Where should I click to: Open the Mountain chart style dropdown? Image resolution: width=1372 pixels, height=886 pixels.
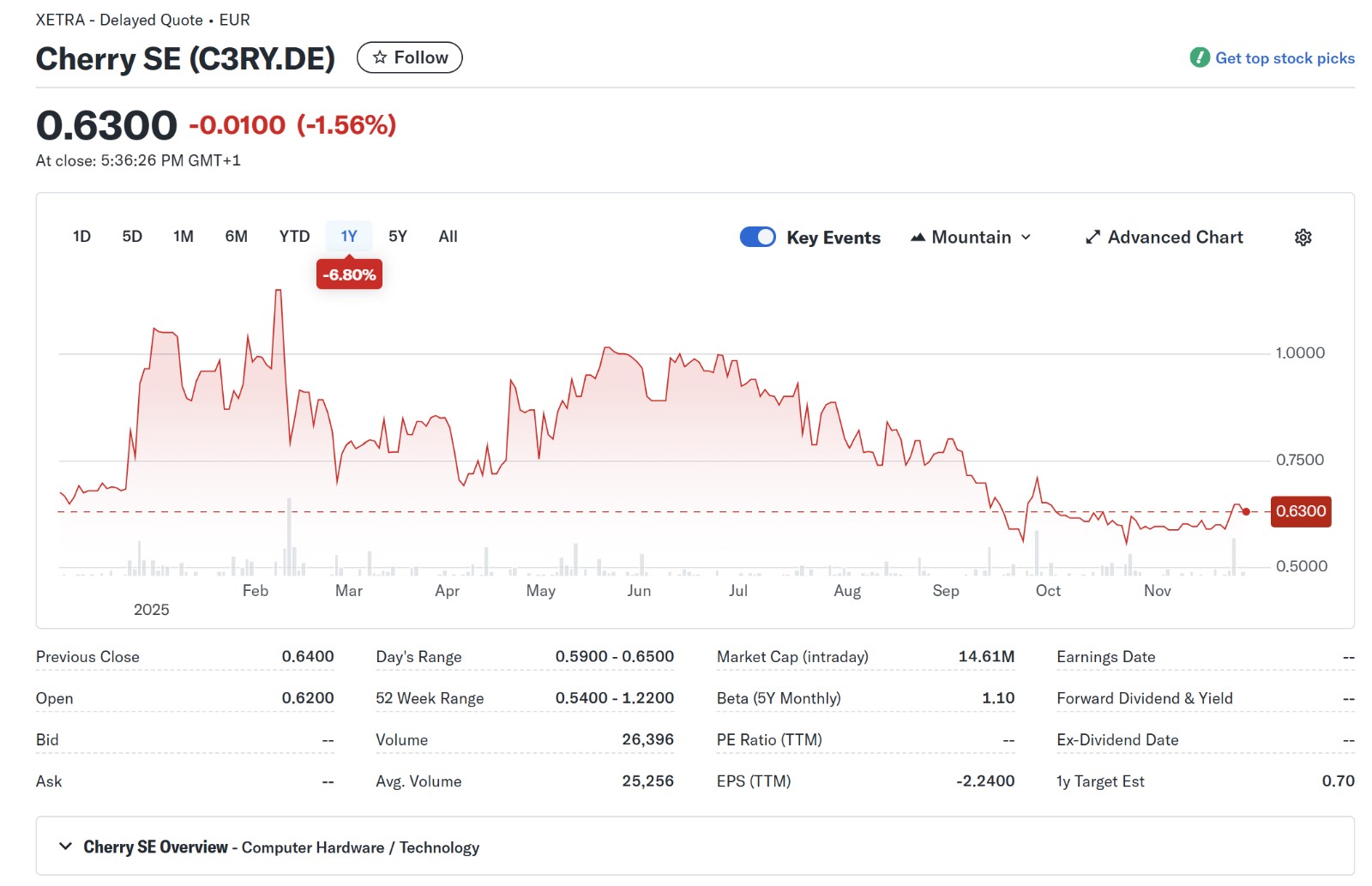point(971,238)
